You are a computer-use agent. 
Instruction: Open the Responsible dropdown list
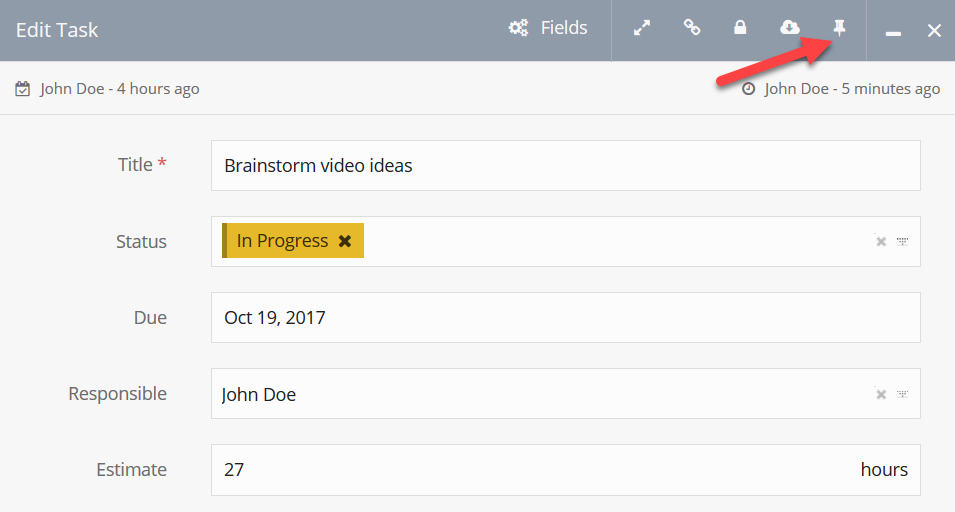pyautogui.click(x=903, y=394)
